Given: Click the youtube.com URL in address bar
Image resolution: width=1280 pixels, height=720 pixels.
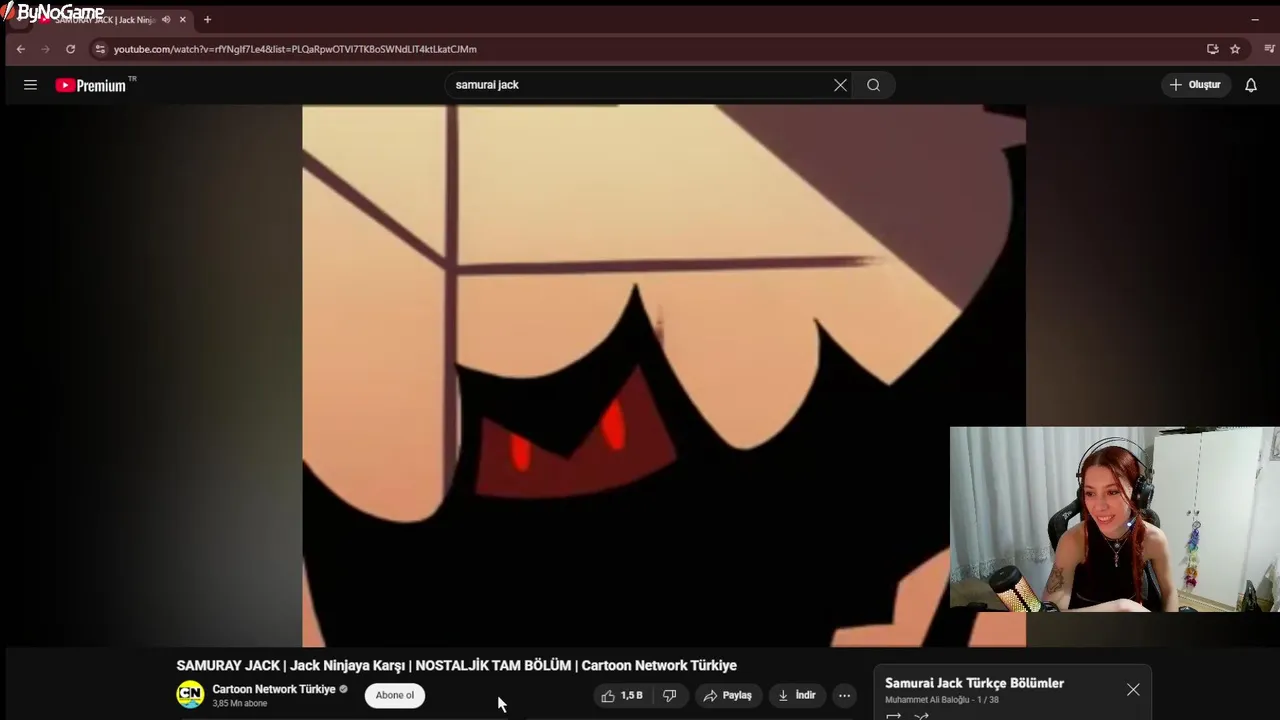Looking at the screenshot, I should click(295, 49).
